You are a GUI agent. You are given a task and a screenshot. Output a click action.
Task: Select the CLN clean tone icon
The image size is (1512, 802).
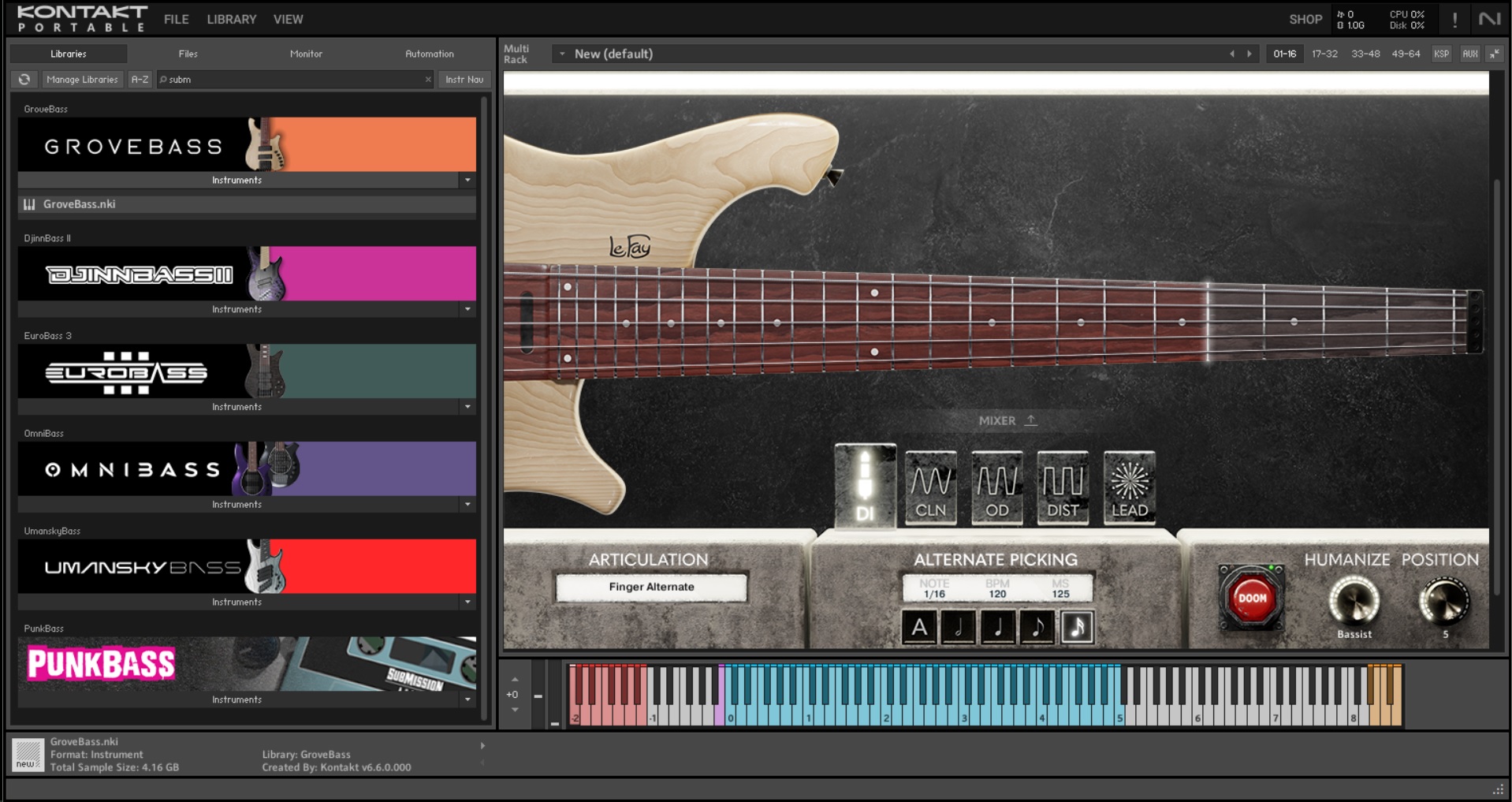tap(930, 488)
